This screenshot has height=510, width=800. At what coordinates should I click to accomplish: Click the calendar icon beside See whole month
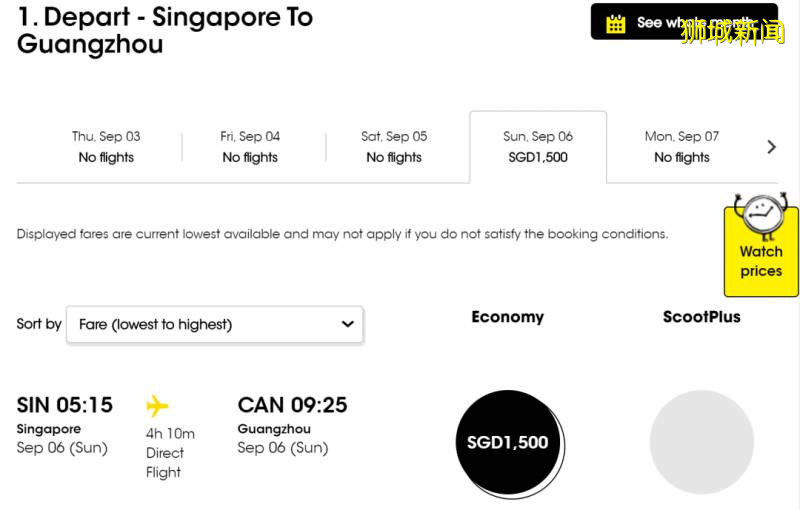pyautogui.click(x=616, y=23)
